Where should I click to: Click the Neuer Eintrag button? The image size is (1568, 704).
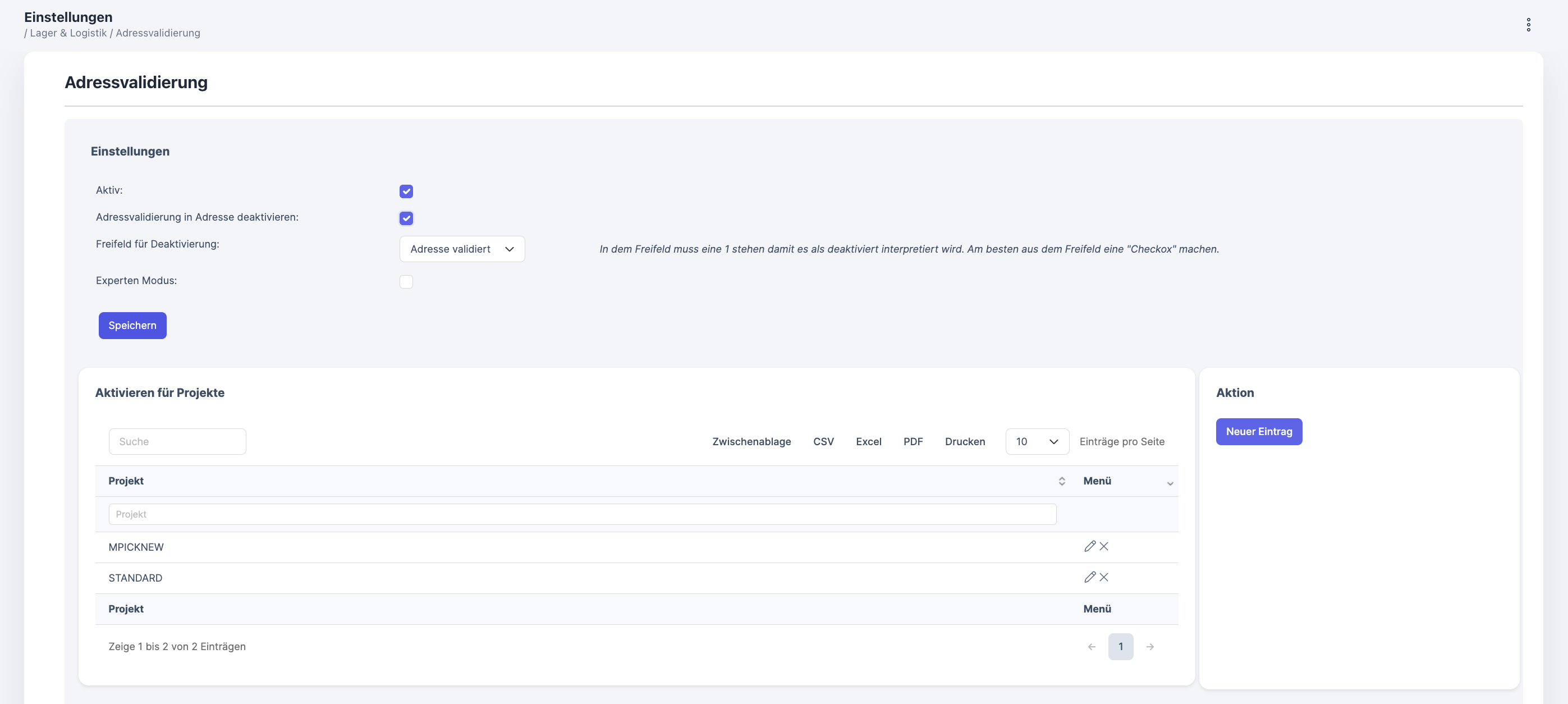click(1258, 432)
